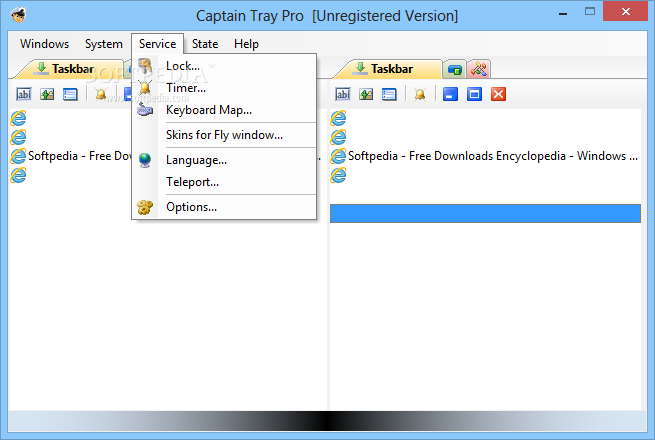Screen dimensions: 655x440
Task: Click the 'abl' text icon in left pane toolbar
Action: tap(24, 94)
